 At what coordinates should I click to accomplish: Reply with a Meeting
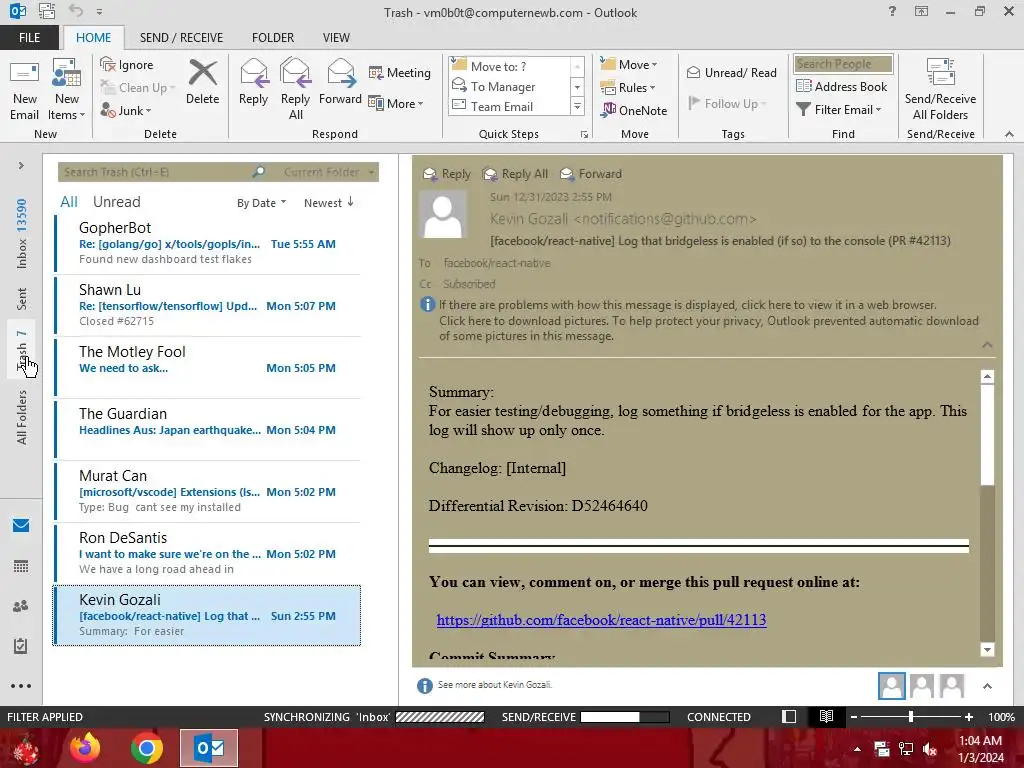click(x=400, y=72)
